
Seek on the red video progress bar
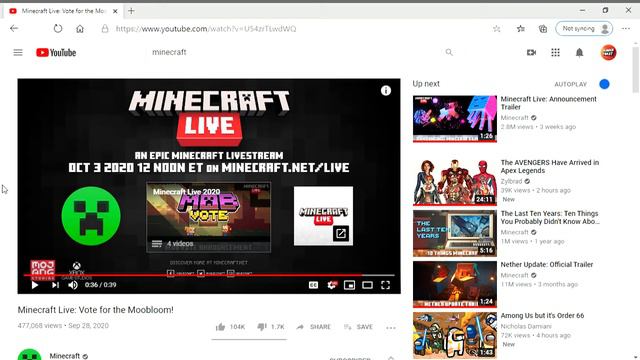209,275
